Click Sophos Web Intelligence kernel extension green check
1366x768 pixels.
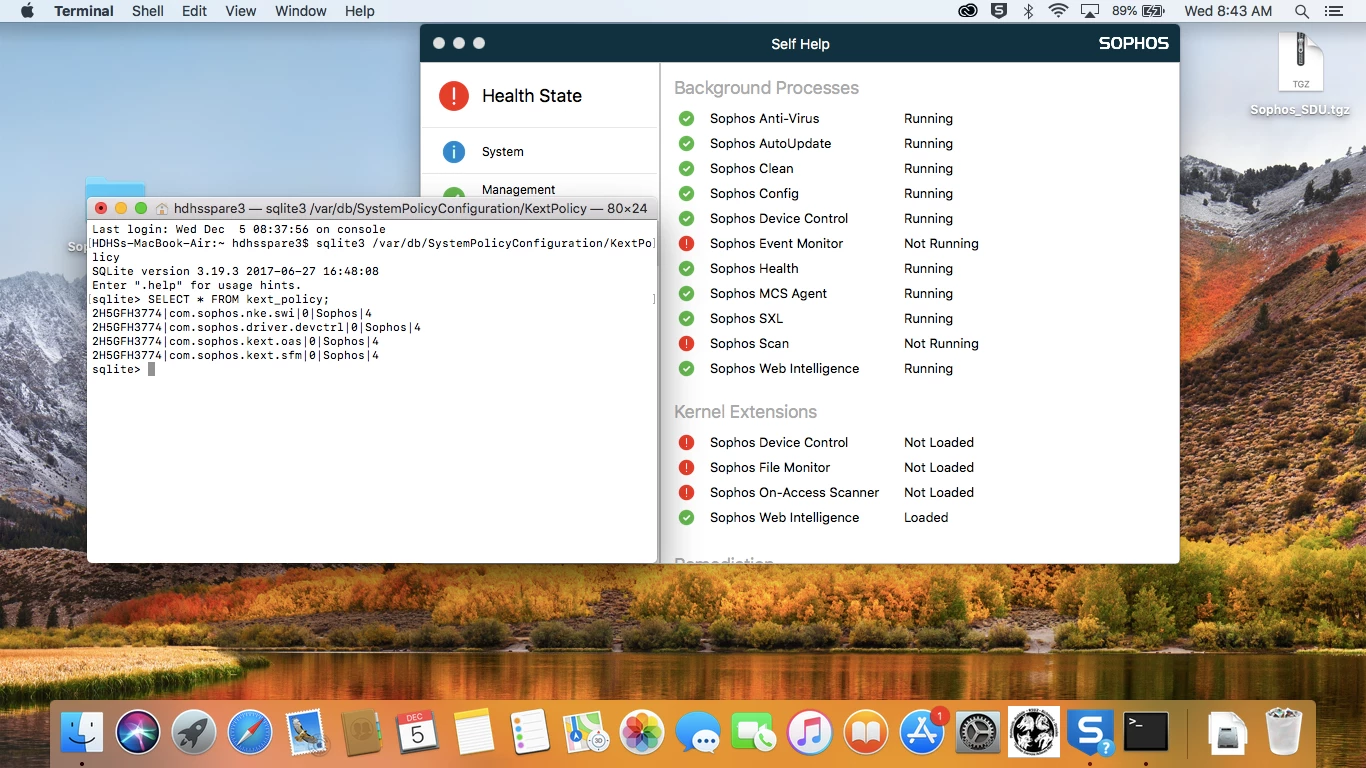[x=686, y=517]
